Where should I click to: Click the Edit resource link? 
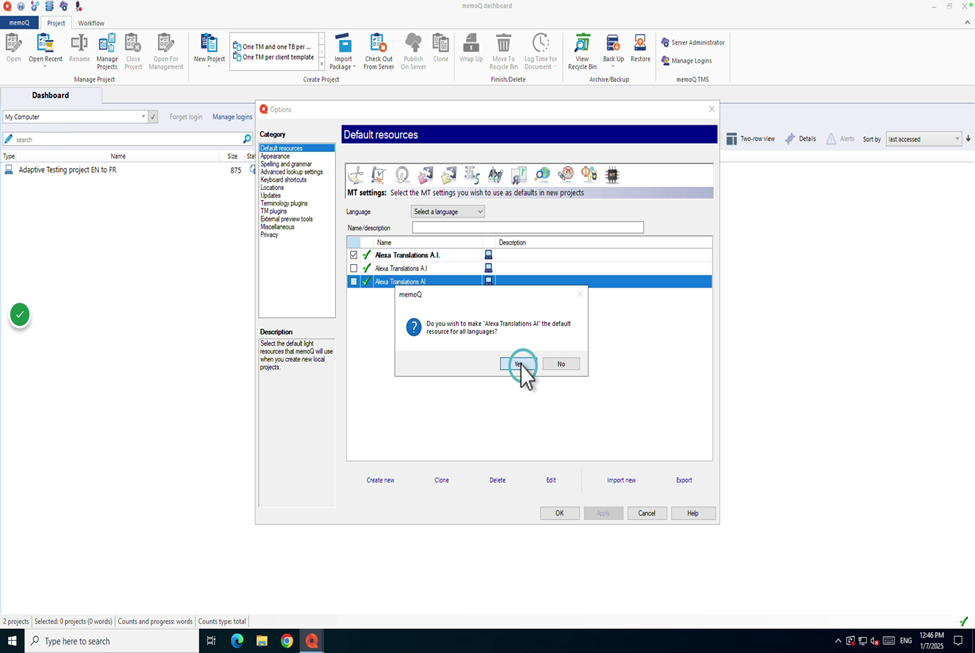[x=551, y=480]
